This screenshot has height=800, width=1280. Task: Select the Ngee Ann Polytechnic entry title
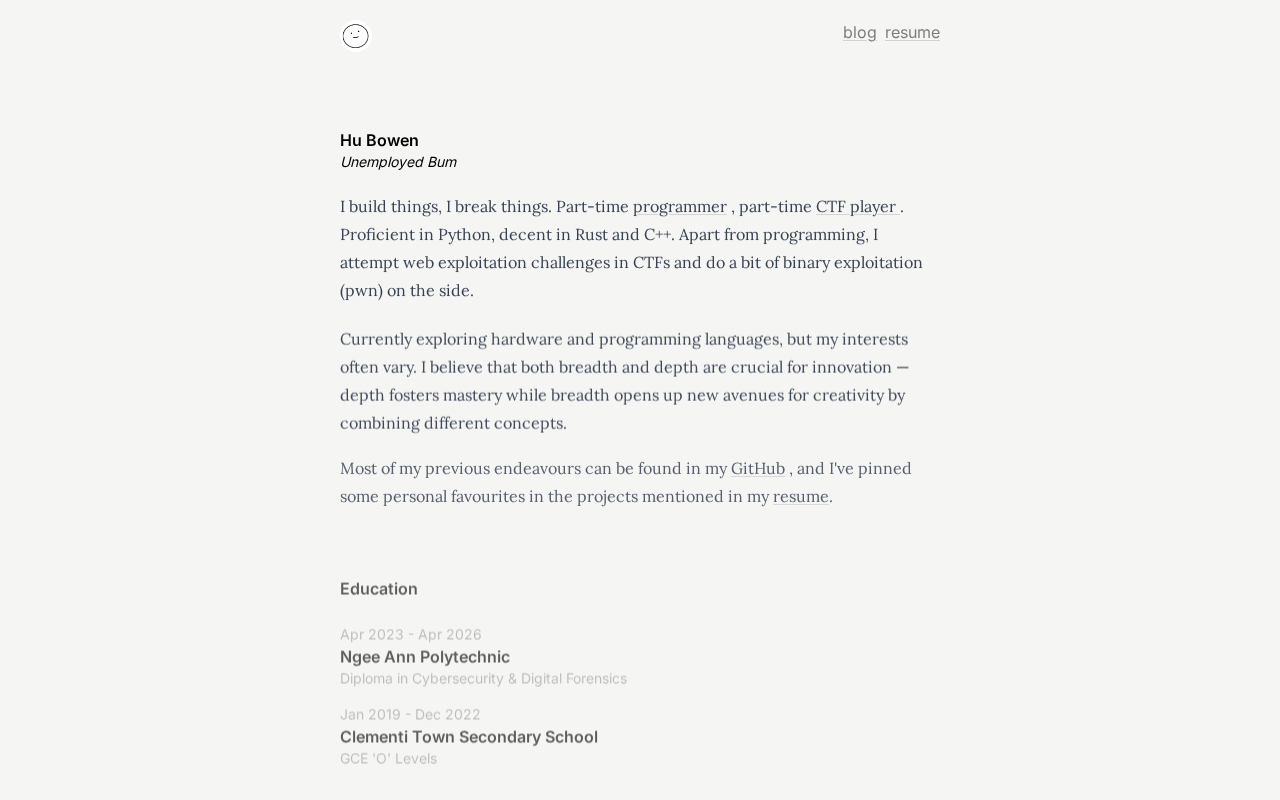tap(425, 656)
